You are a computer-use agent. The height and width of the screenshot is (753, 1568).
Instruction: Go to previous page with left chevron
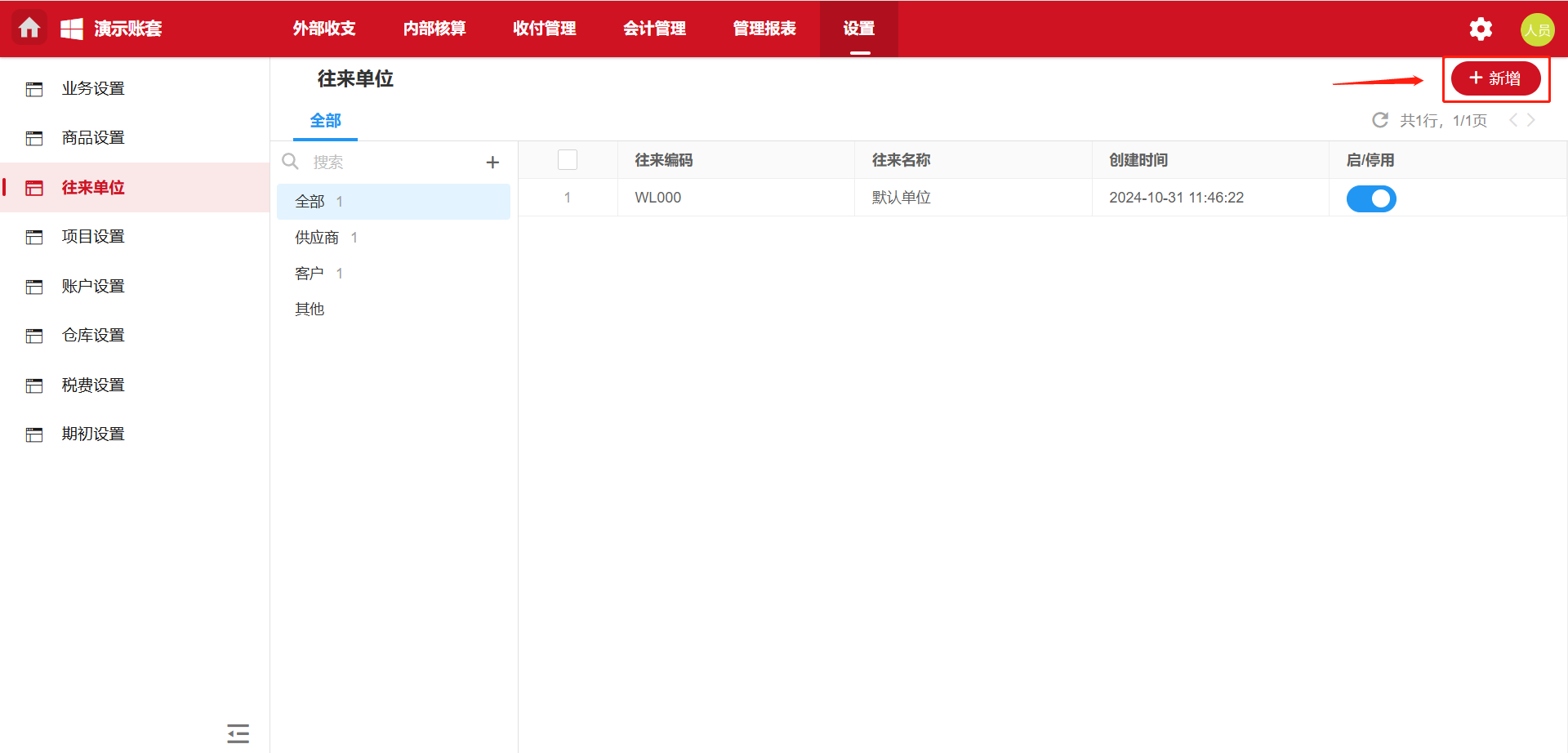(1512, 120)
